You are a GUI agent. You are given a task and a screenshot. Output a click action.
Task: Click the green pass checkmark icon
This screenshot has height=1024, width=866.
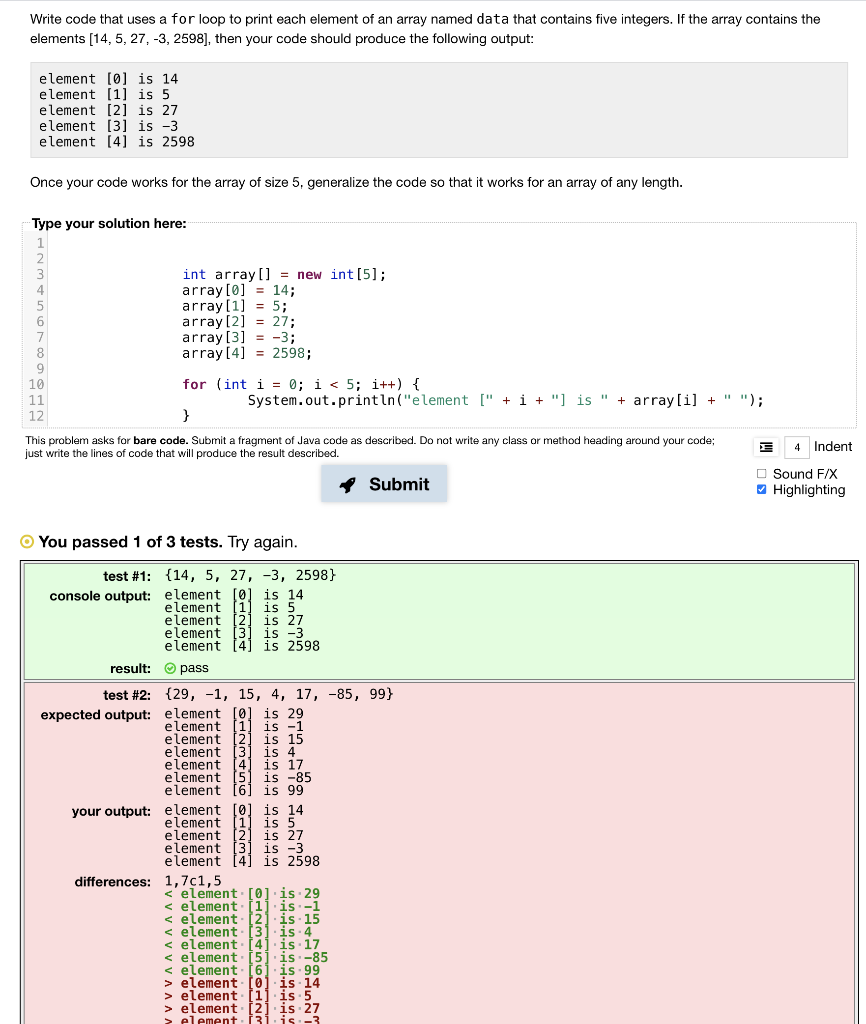coord(170,668)
